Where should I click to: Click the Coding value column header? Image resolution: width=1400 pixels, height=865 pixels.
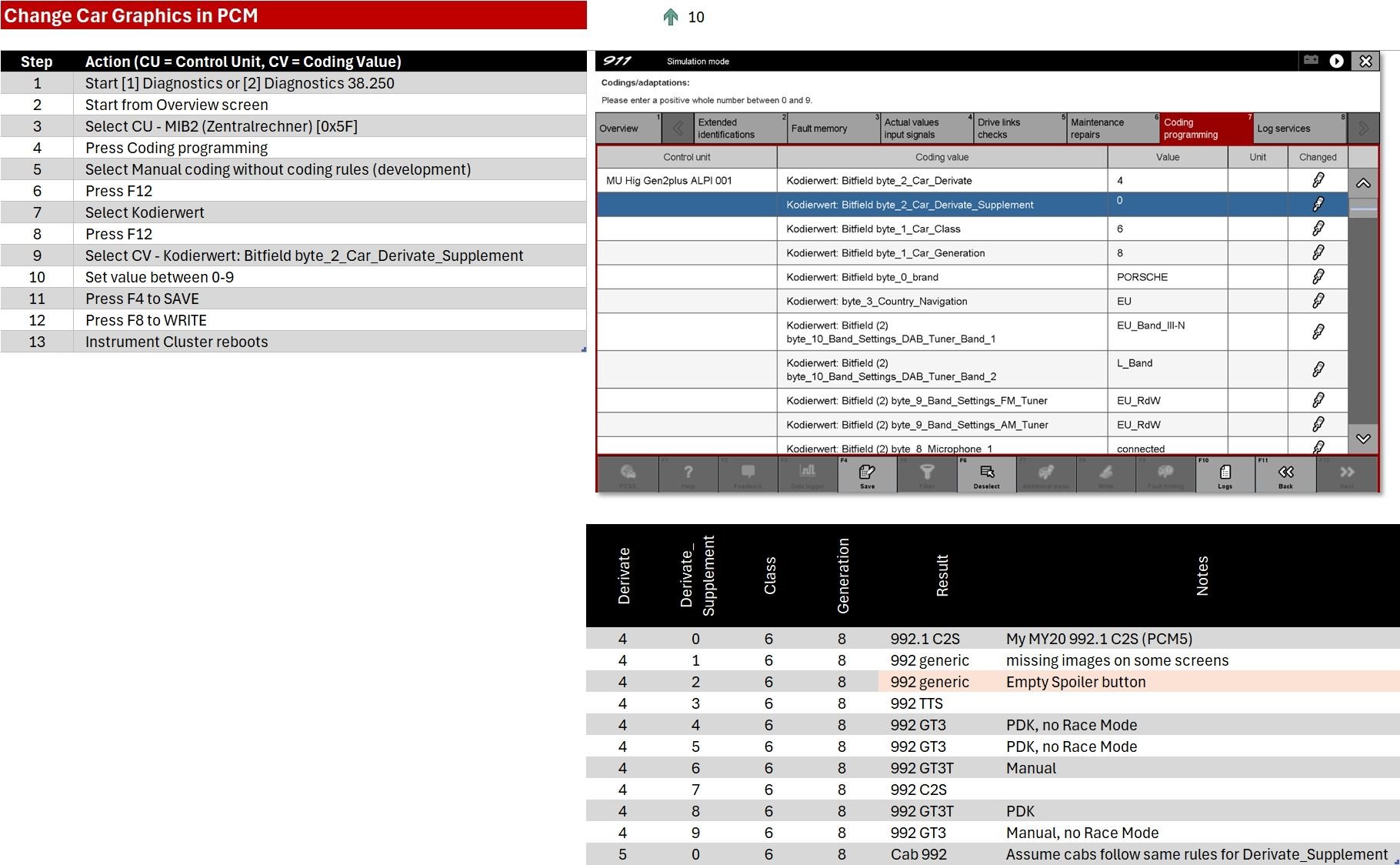click(942, 157)
